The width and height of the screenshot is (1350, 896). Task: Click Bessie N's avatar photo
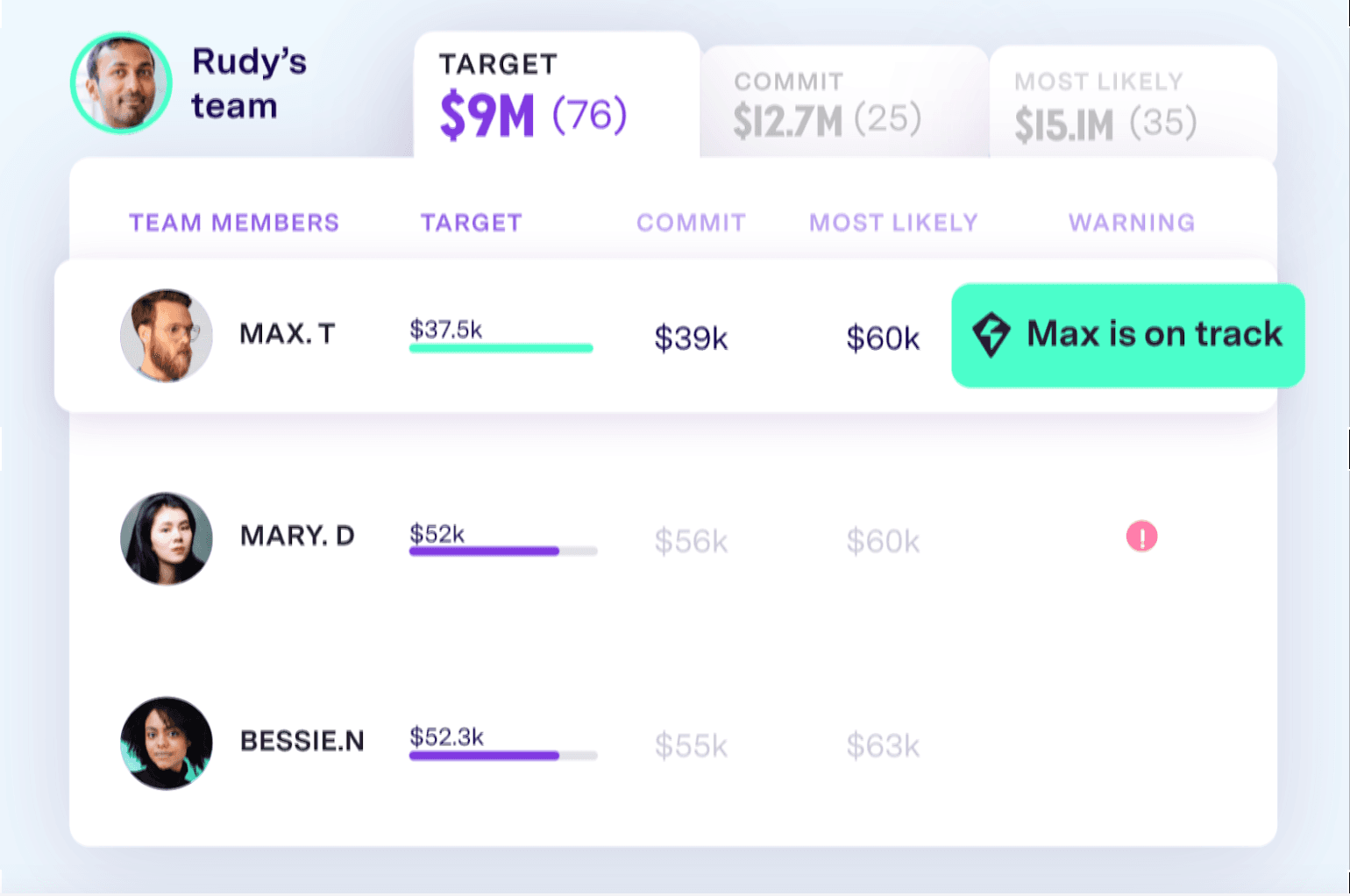tap(166, 743)
